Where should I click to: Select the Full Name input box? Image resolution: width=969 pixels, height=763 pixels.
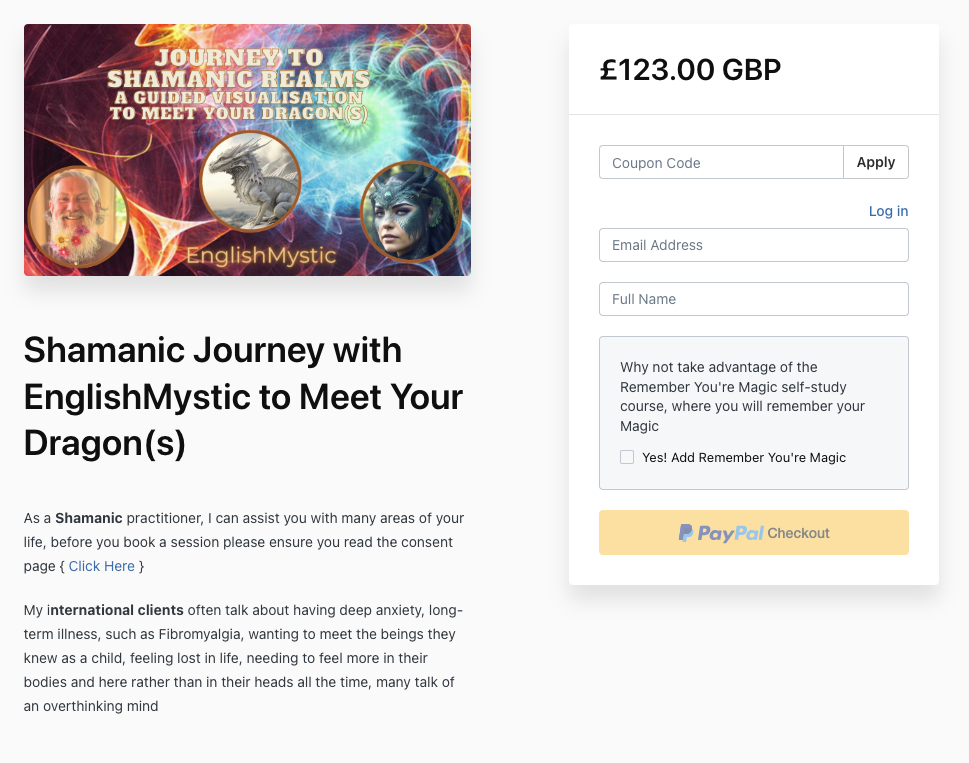click(x=753, y=299)
